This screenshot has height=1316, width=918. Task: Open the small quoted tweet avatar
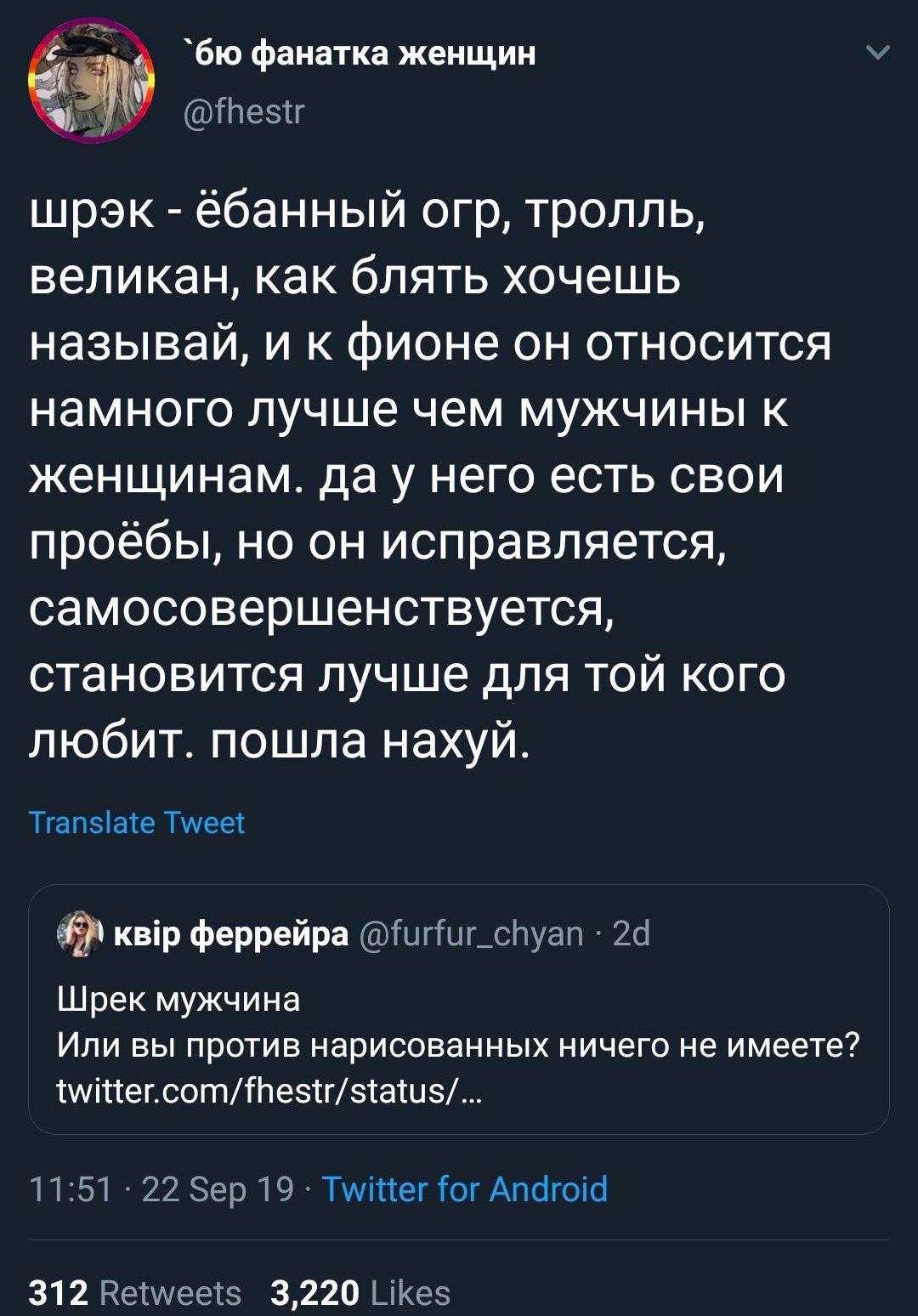79,933
